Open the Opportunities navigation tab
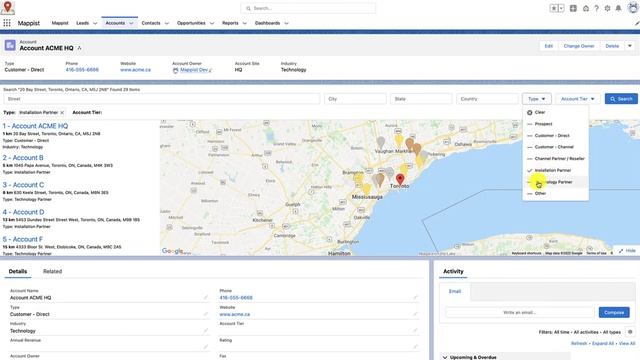Image resolution: width=640 pixels, height=360 pixels. (191, 23)
